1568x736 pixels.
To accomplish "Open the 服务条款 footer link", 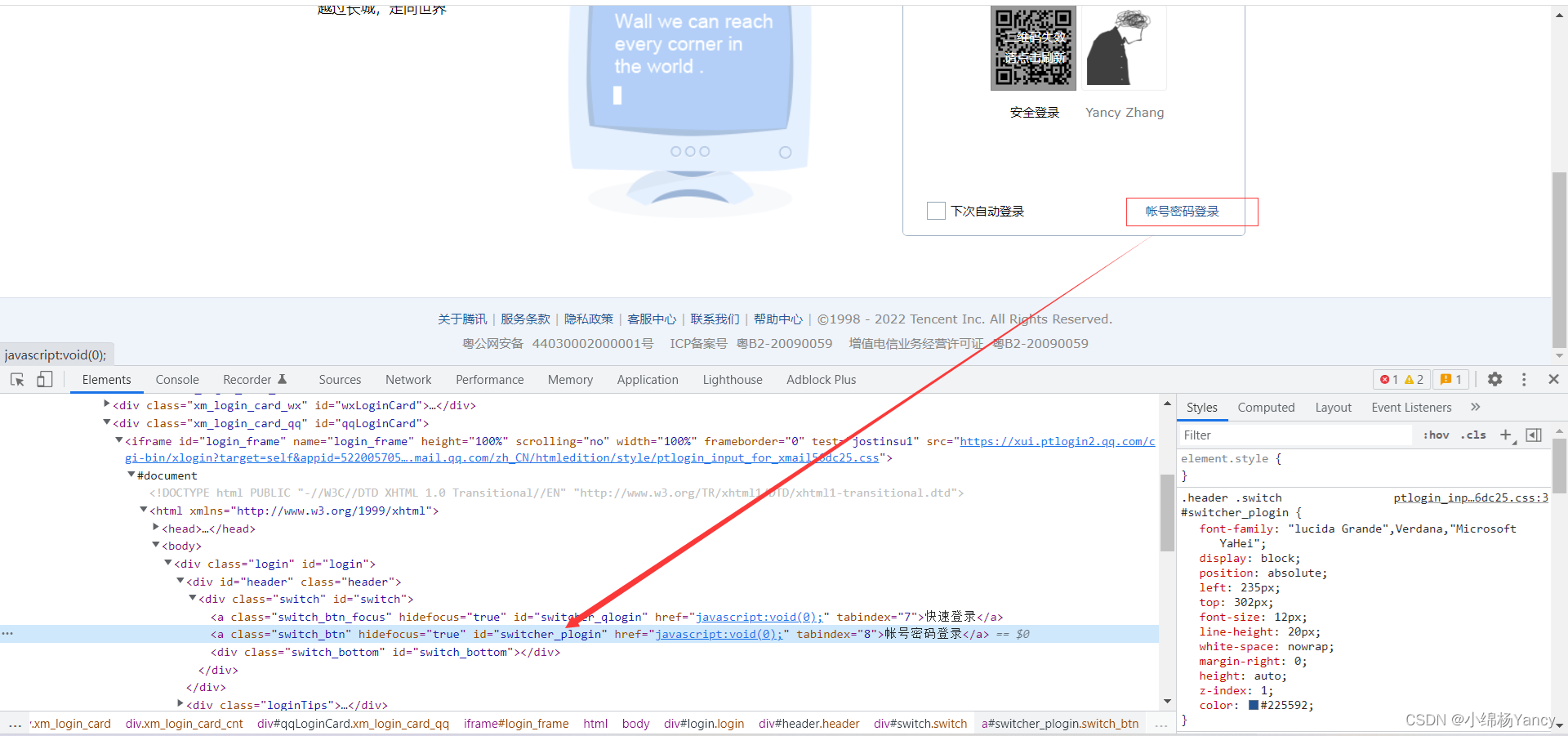I will click(x=525, y=319).
